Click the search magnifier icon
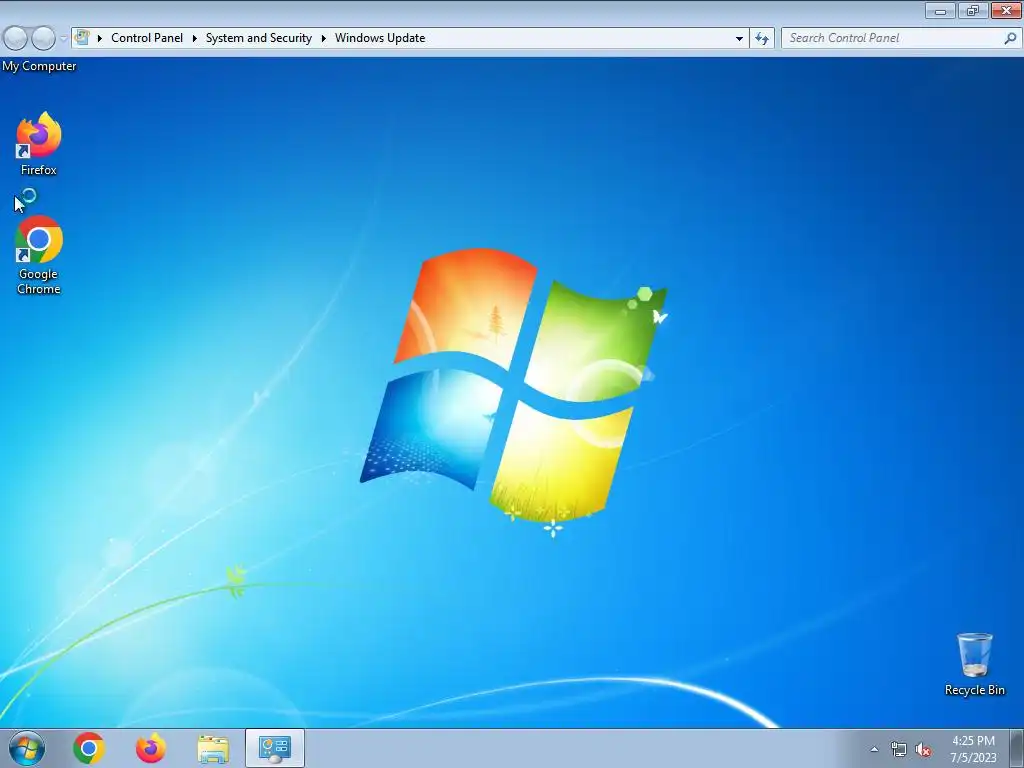Image resolution: width=1024 pixels, height=768 pixels. 1010,39
